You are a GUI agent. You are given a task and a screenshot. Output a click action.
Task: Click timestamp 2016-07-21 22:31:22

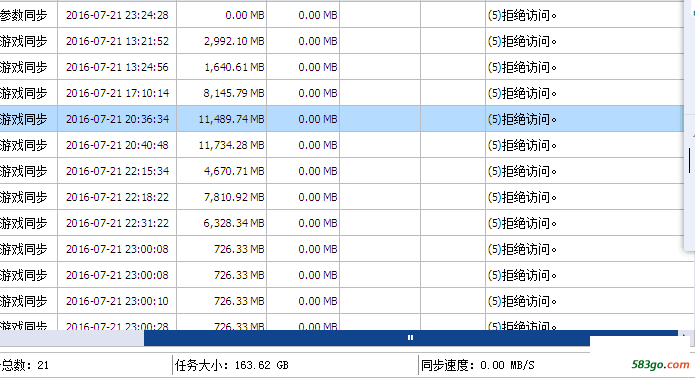tap(117, 223)
